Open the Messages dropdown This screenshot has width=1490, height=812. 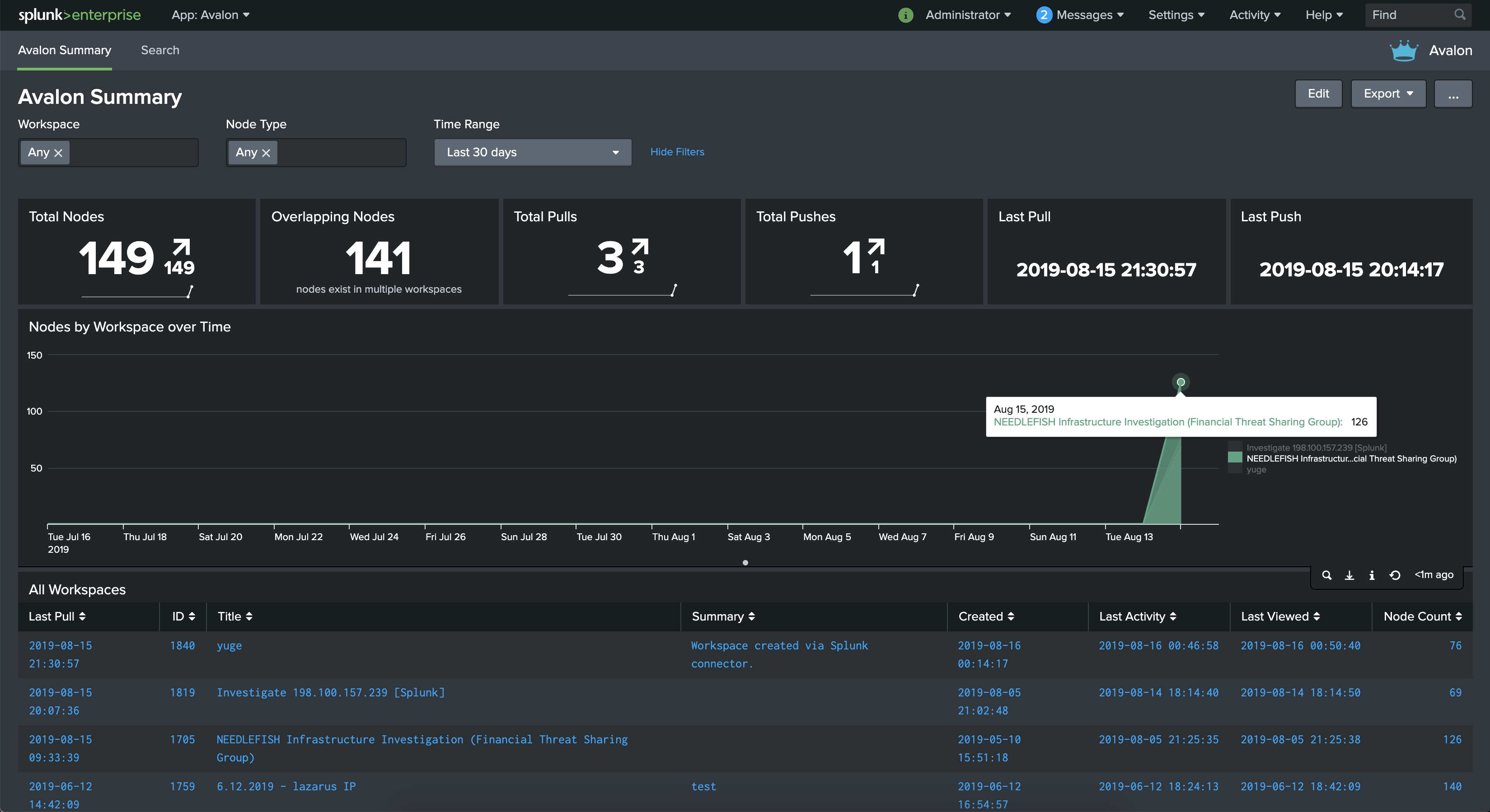click(x=1090, y=15)
